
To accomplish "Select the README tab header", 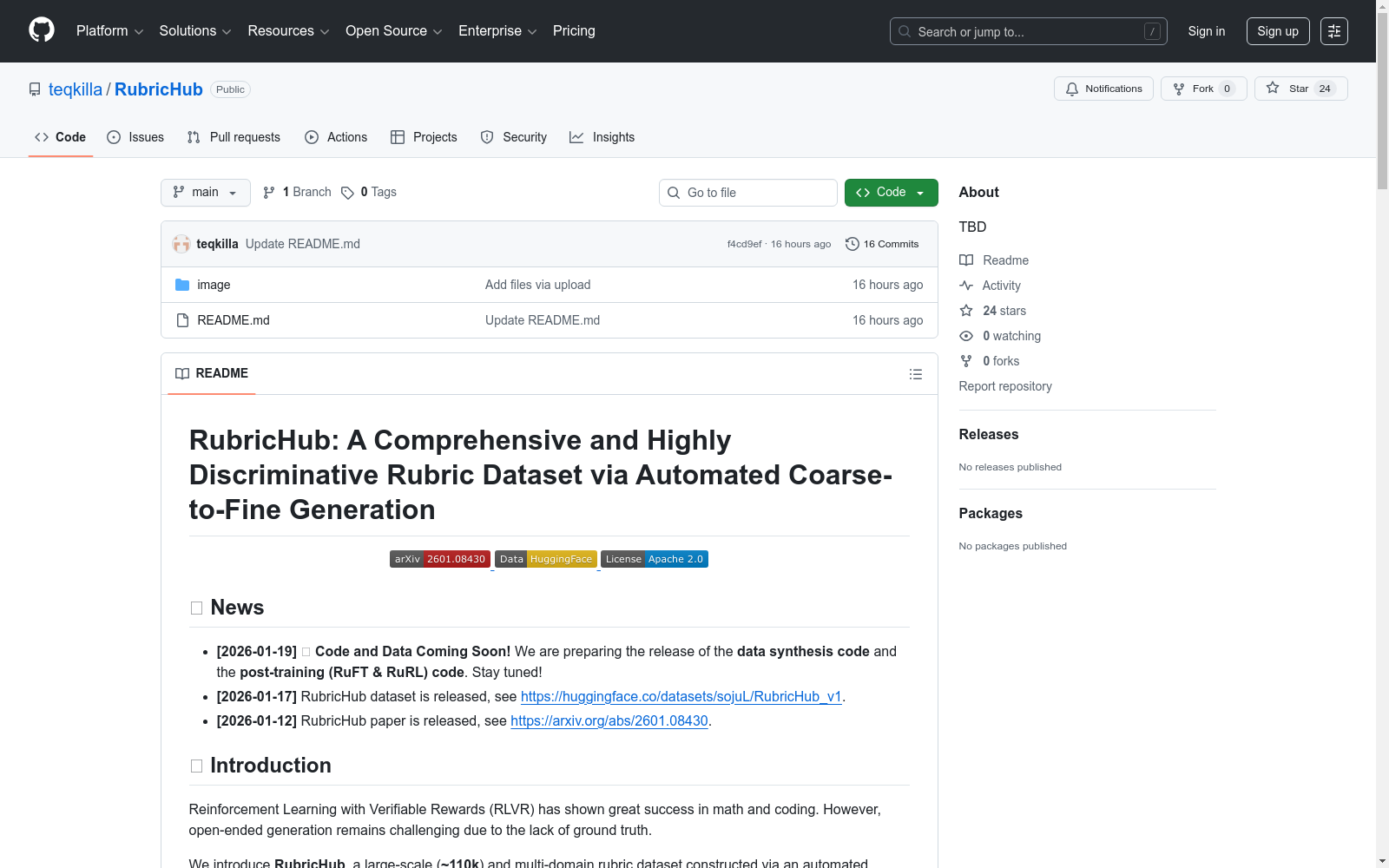I will [212, 373].
